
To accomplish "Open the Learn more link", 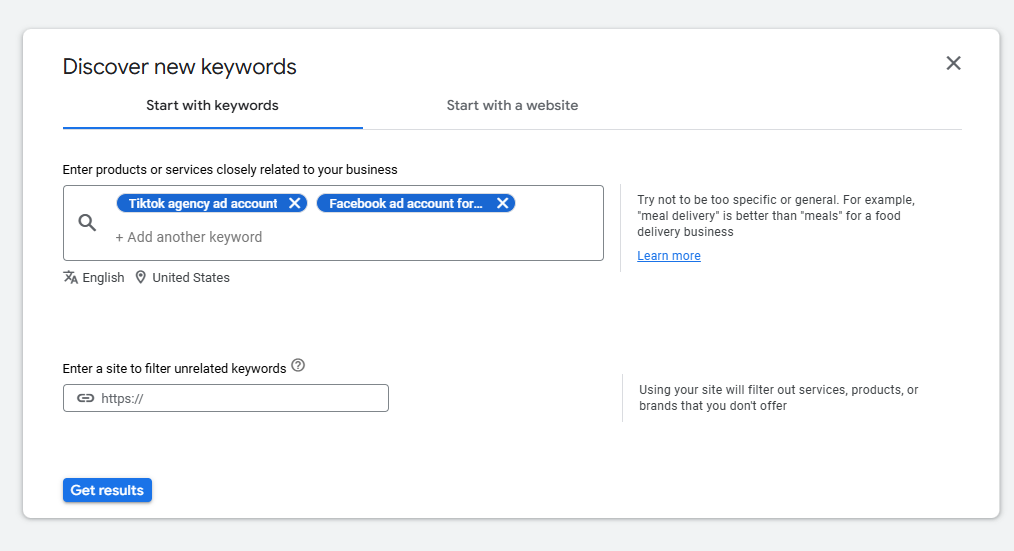I will 669,255.
